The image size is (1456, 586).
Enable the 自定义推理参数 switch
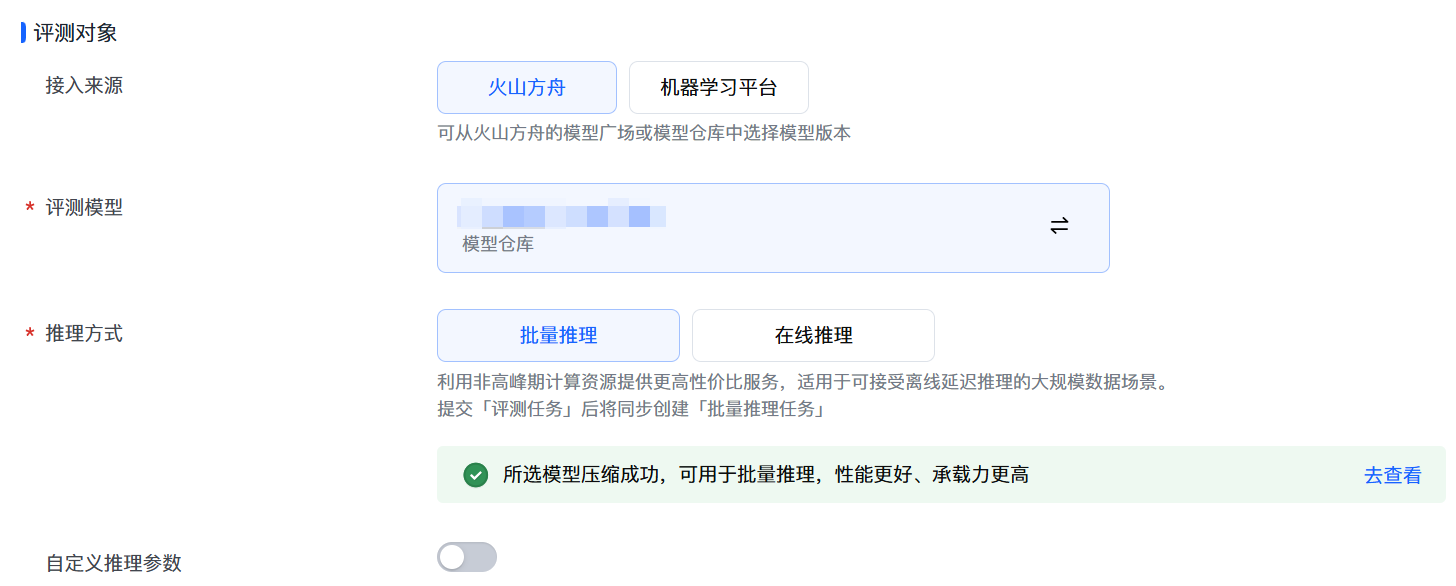pyautogui.click(x=467, y=557)
